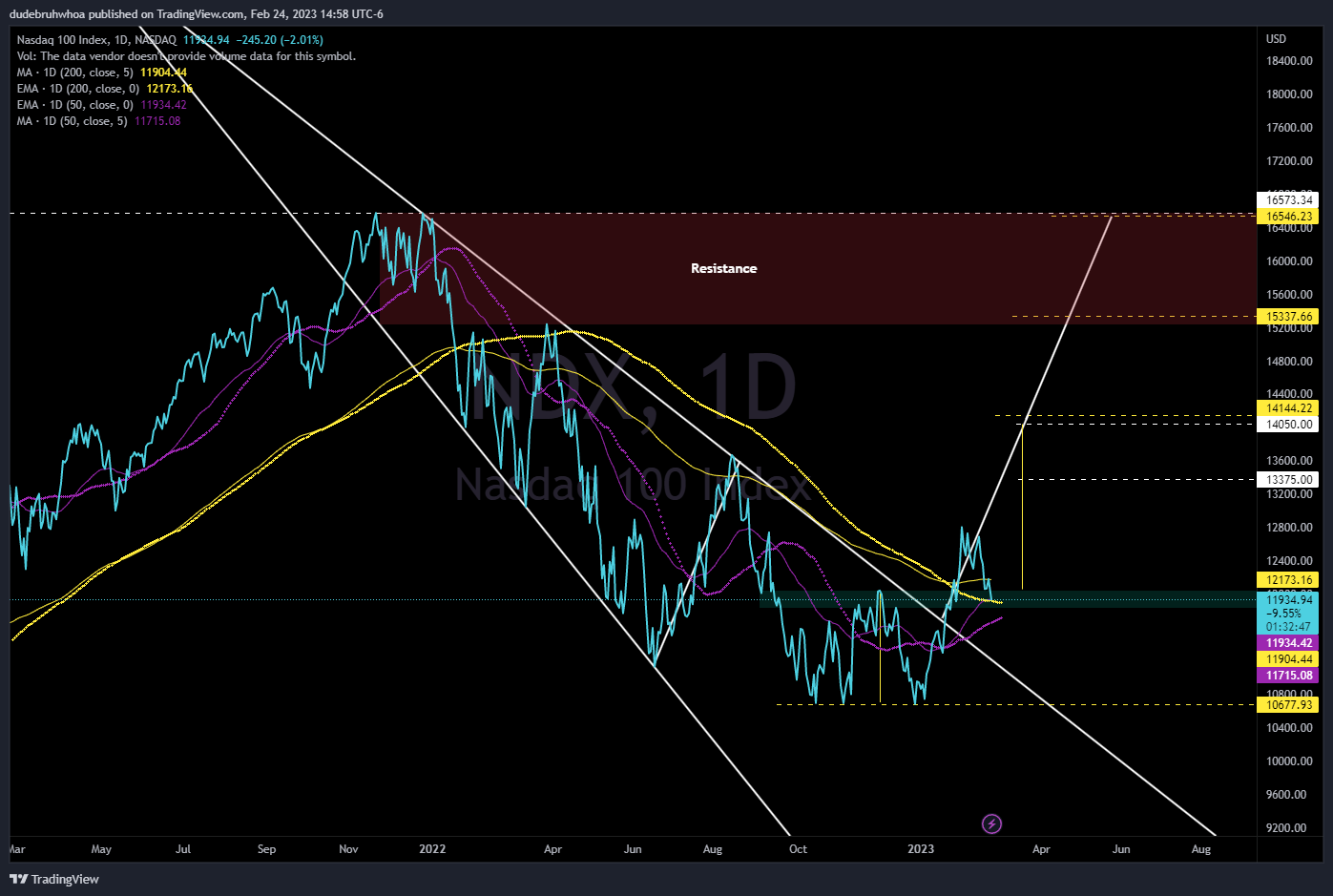Click the 10000.00 axis tick
Image resolution: width=1333 pixels, height=896 pixels.
coord(1289,761)
